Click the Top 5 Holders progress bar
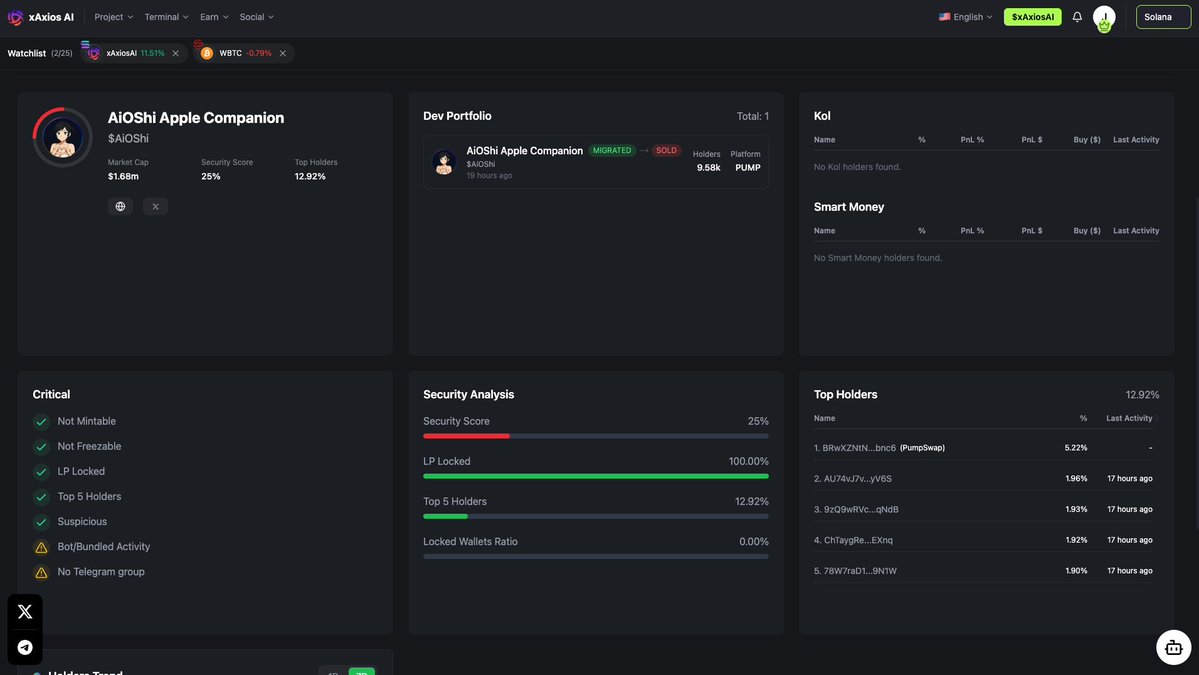1199x675 pixels. point(596,516)
